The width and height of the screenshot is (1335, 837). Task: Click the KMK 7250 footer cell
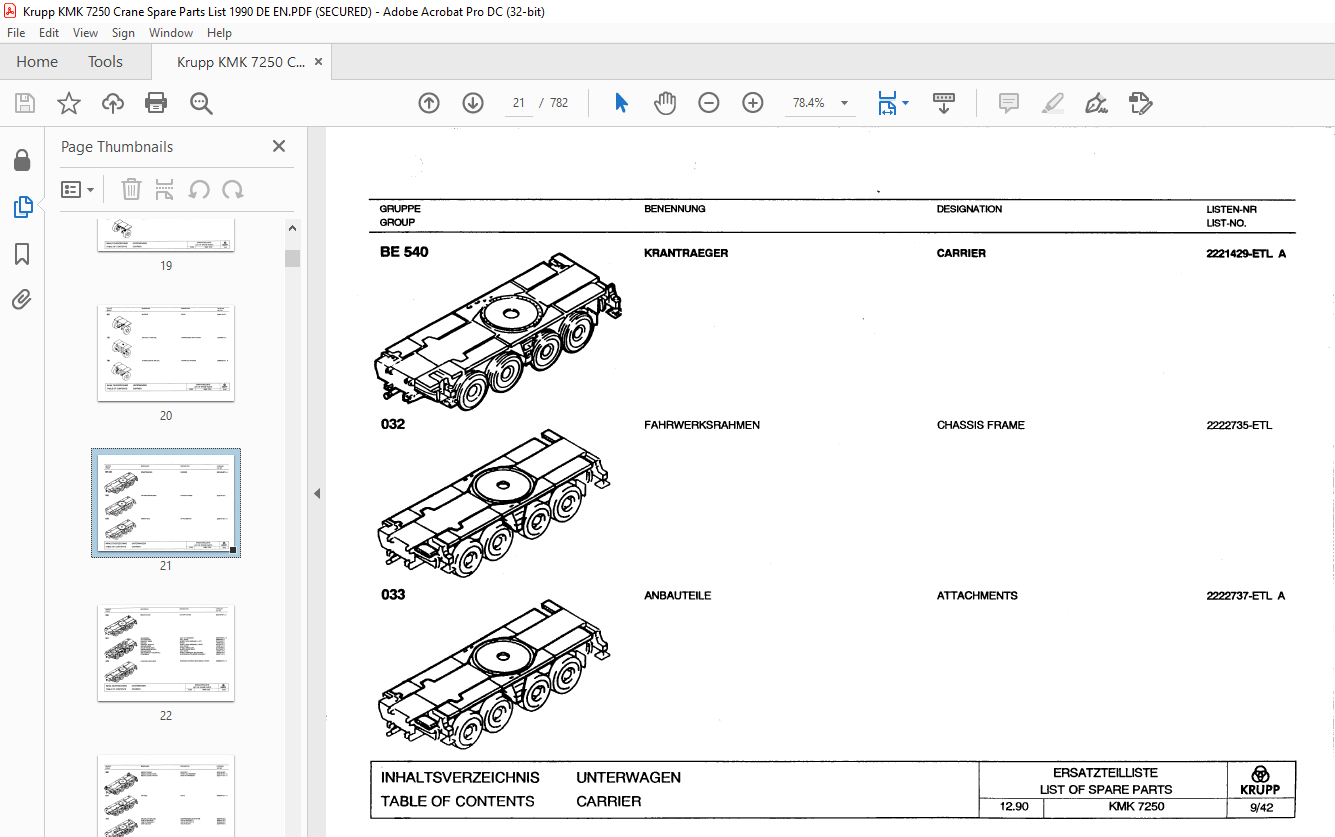click(x=1136, y=806)
